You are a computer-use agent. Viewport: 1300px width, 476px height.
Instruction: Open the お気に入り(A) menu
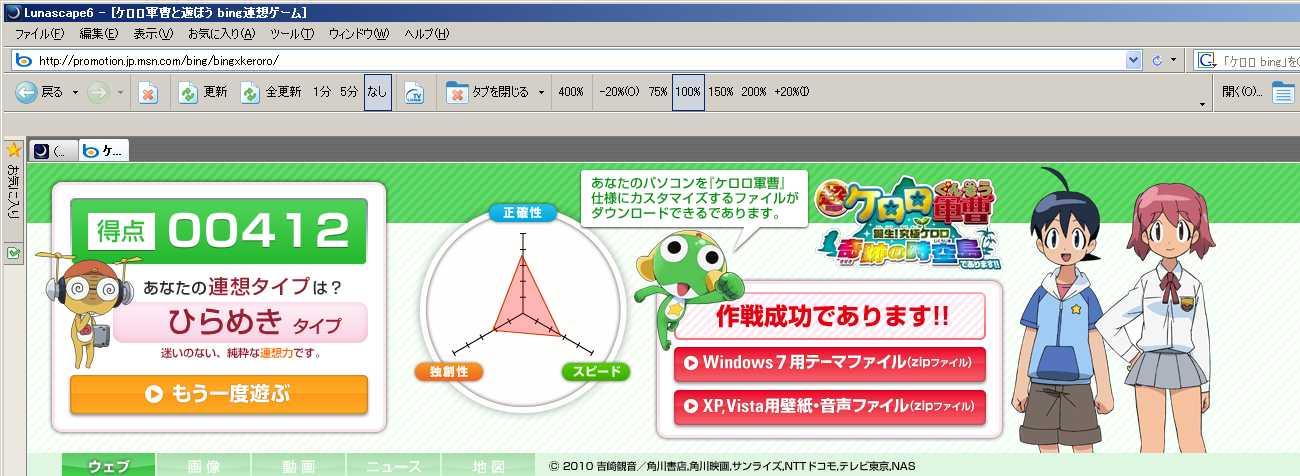[221, 34]
